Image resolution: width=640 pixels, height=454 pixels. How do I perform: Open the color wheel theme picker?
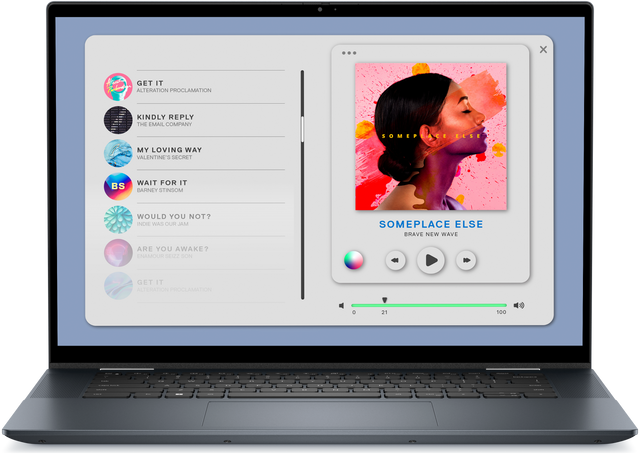click(353, 260)
